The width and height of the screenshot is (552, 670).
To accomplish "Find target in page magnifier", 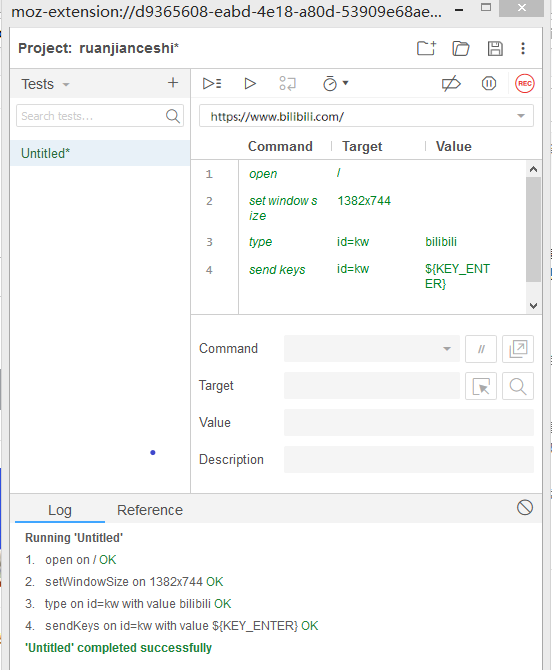I will coord(518,386).
